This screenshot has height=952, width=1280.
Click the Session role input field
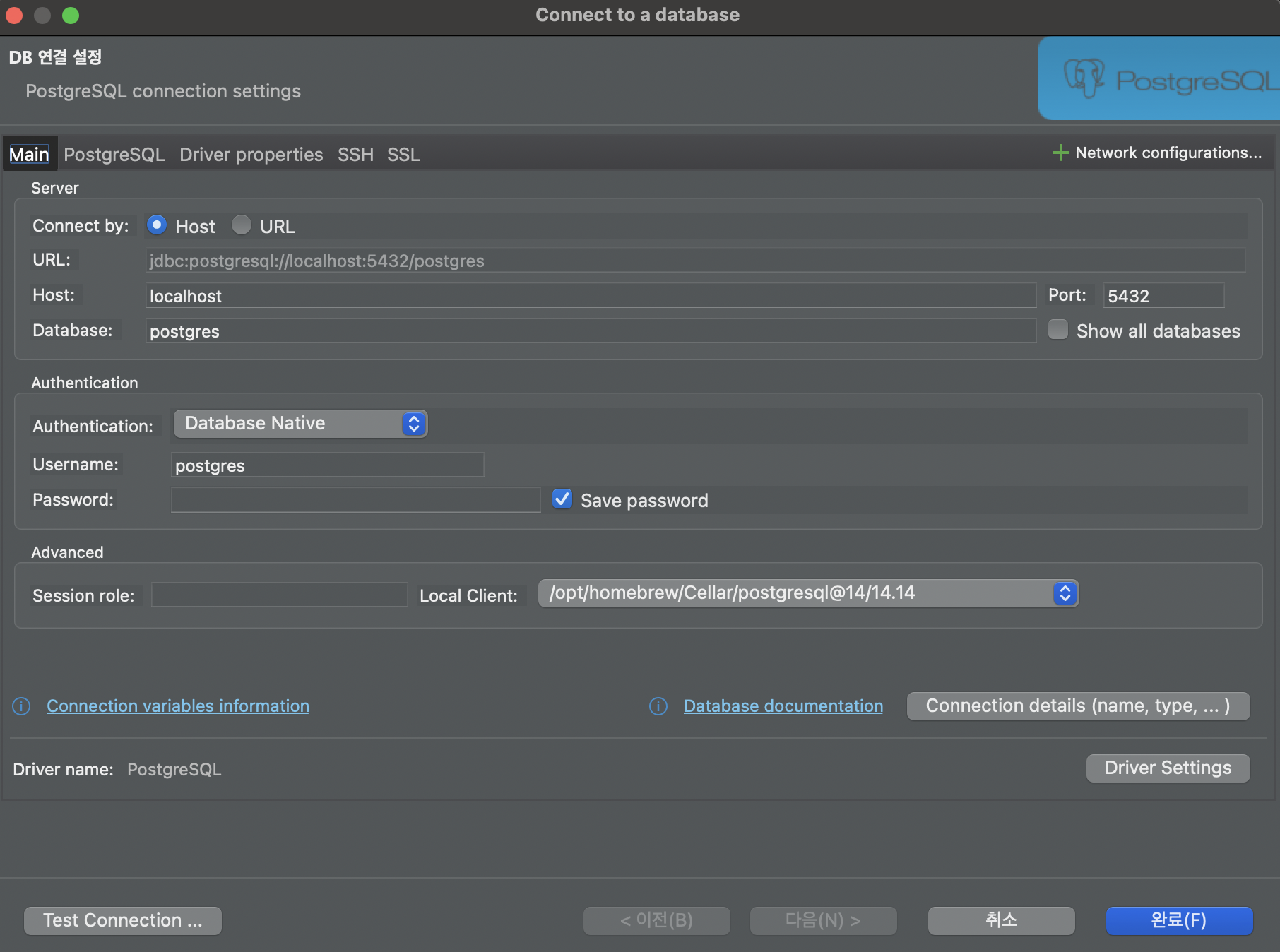click(x=279, y=595)
